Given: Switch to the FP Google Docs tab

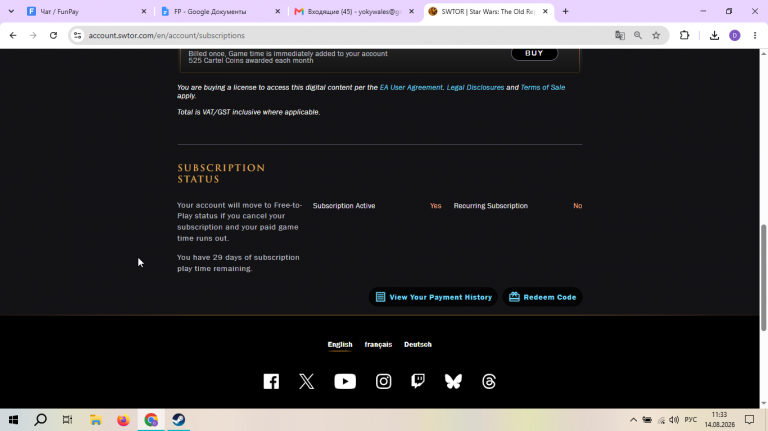Looking at the screenshot, I should coord(221,11).
